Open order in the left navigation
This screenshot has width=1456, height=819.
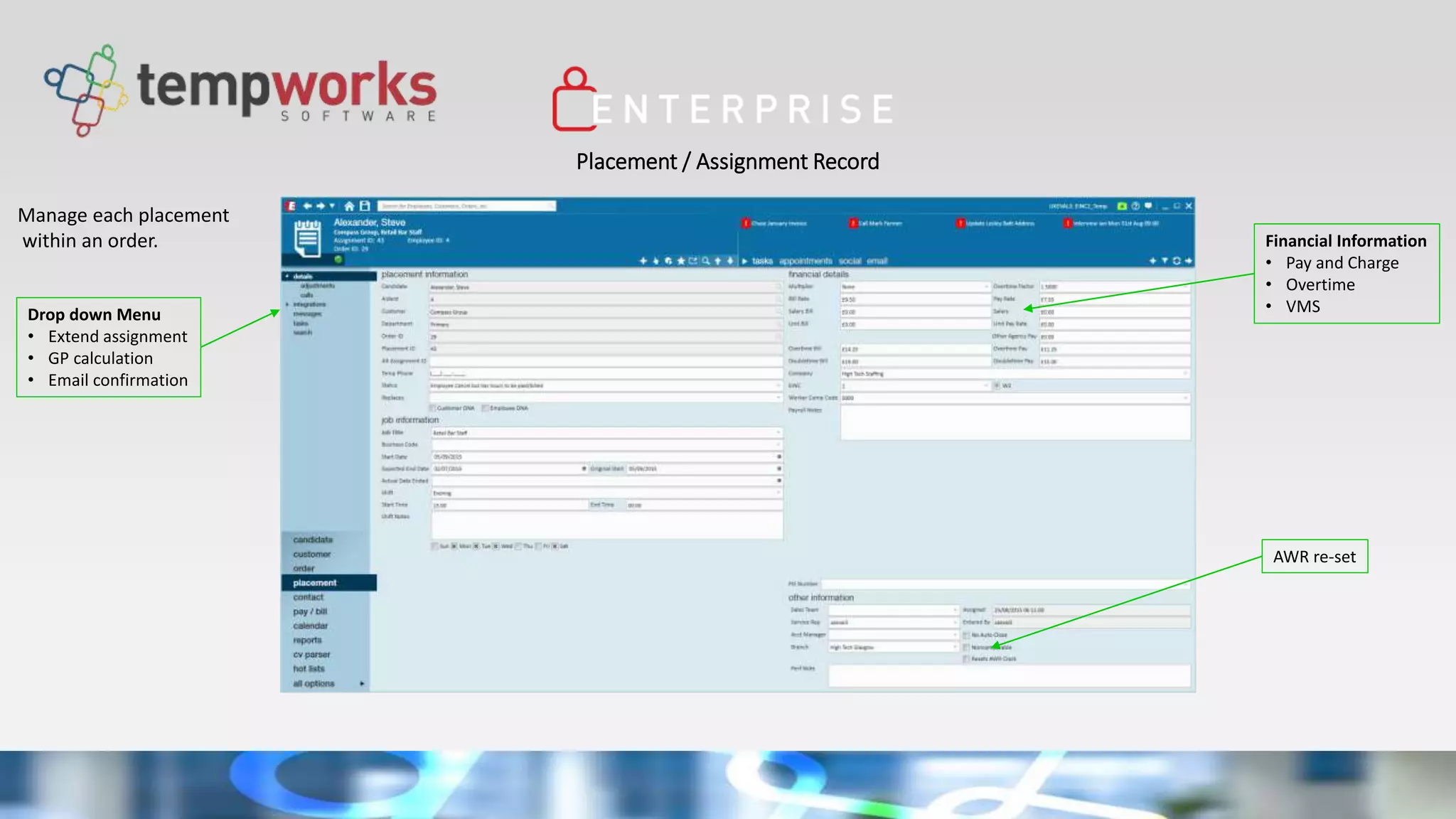[x=304, y=568]
